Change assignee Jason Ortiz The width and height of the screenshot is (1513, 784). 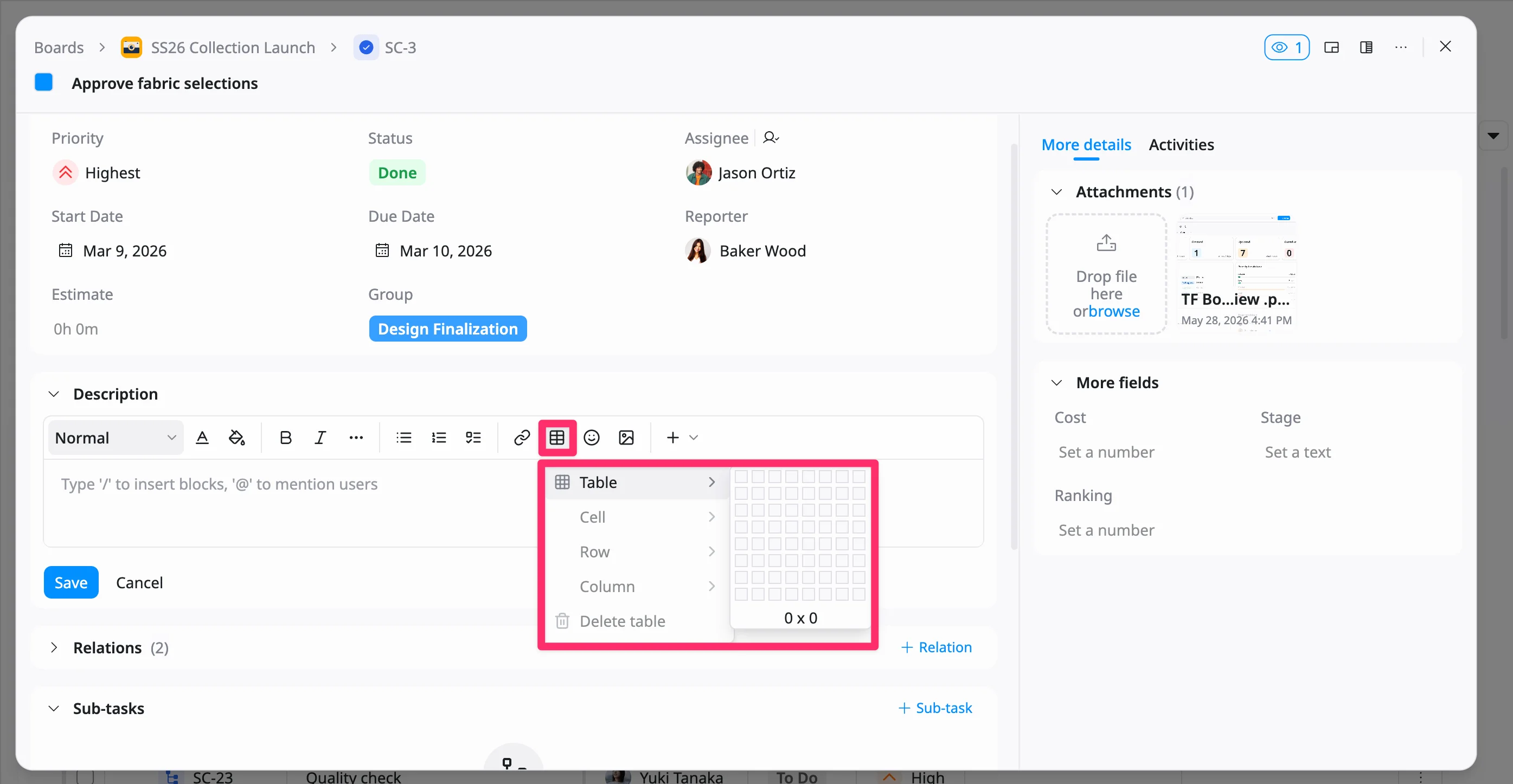coord(740,172)
